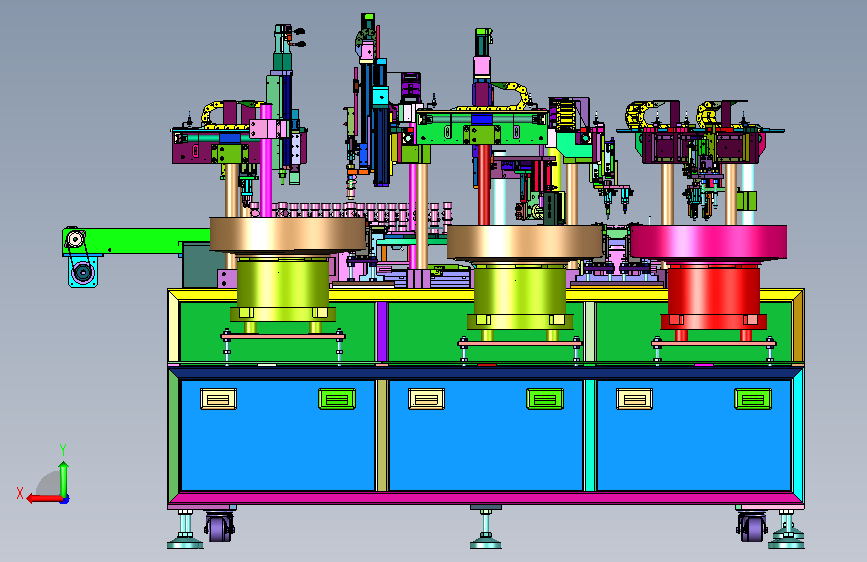The width and height of the screenshot is (867, 562).
Task: Select the left yellow-green cylindrical drum
Action: pyautogui.click(x=283, y=289)
